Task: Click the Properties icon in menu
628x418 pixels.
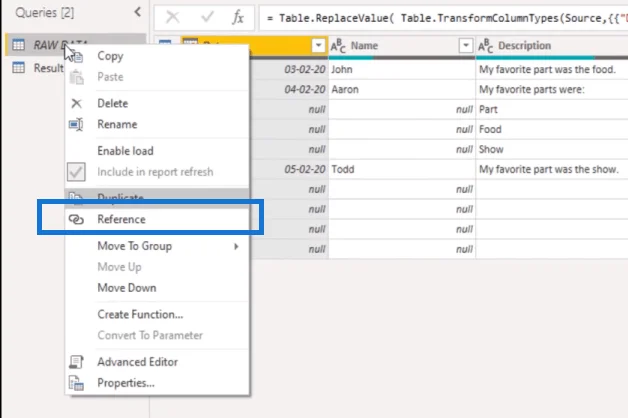Action: (x=76, y=383)
